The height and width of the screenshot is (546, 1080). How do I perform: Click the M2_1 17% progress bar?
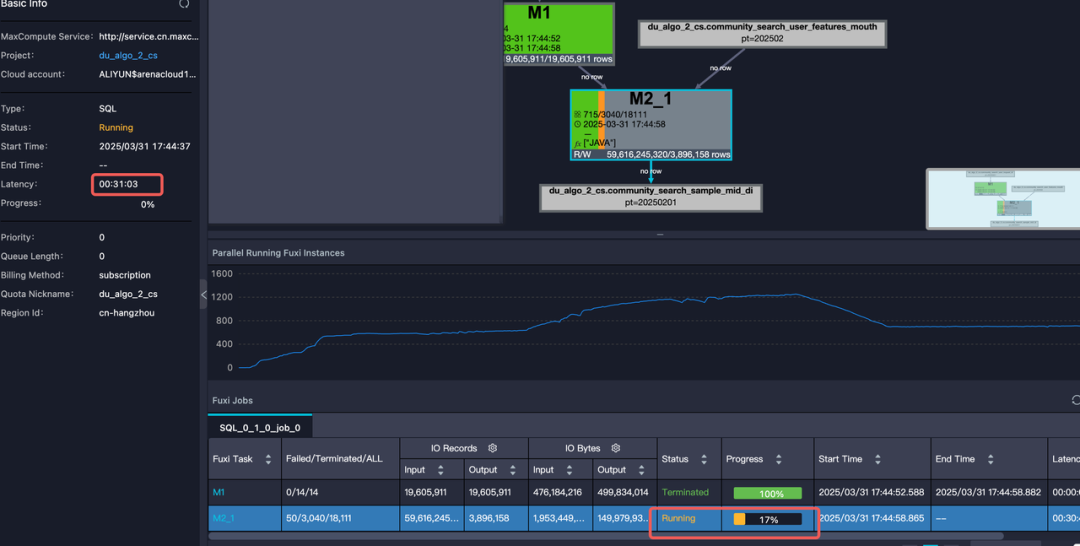(767, 519)
